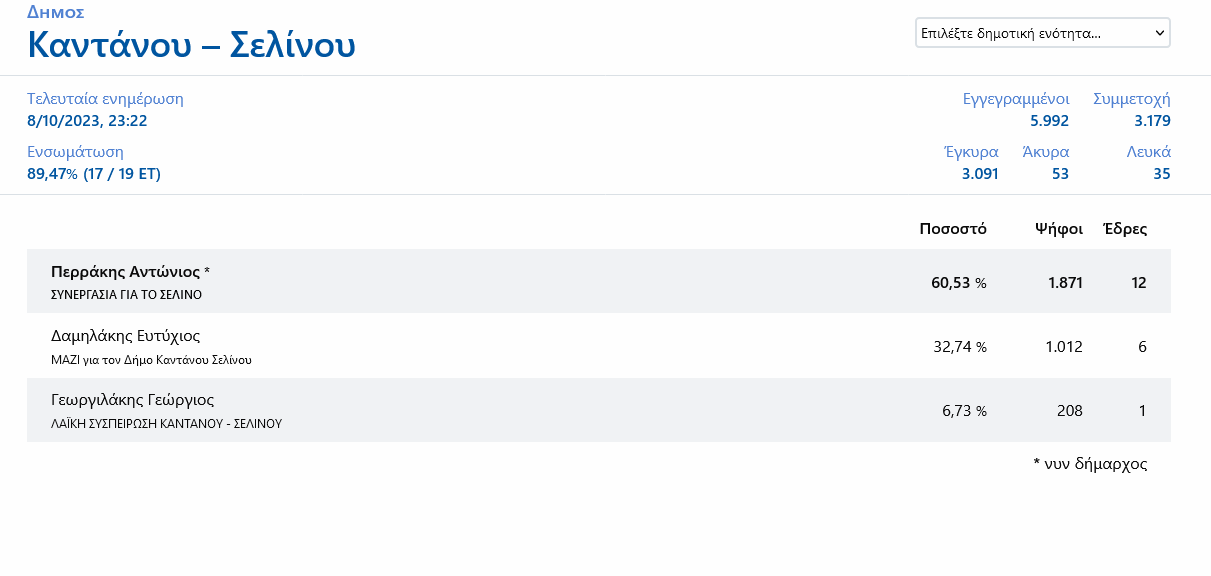Viewport: 1211px width, 576px height.
Task: Click the 'Ψήφοι' column header
Action: (x=1059, y=229)
